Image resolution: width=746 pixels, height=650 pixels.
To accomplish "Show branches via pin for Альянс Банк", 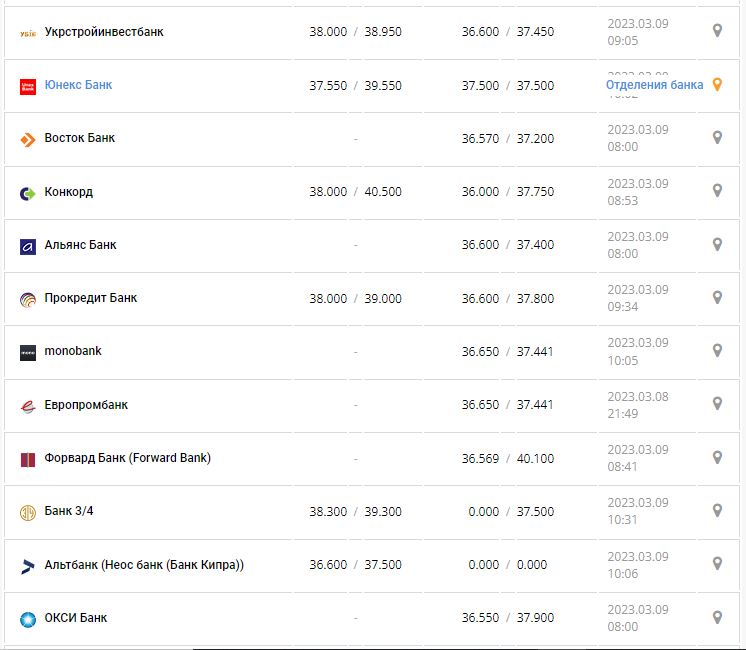I will pyautogui.click(x=717, y=244).
